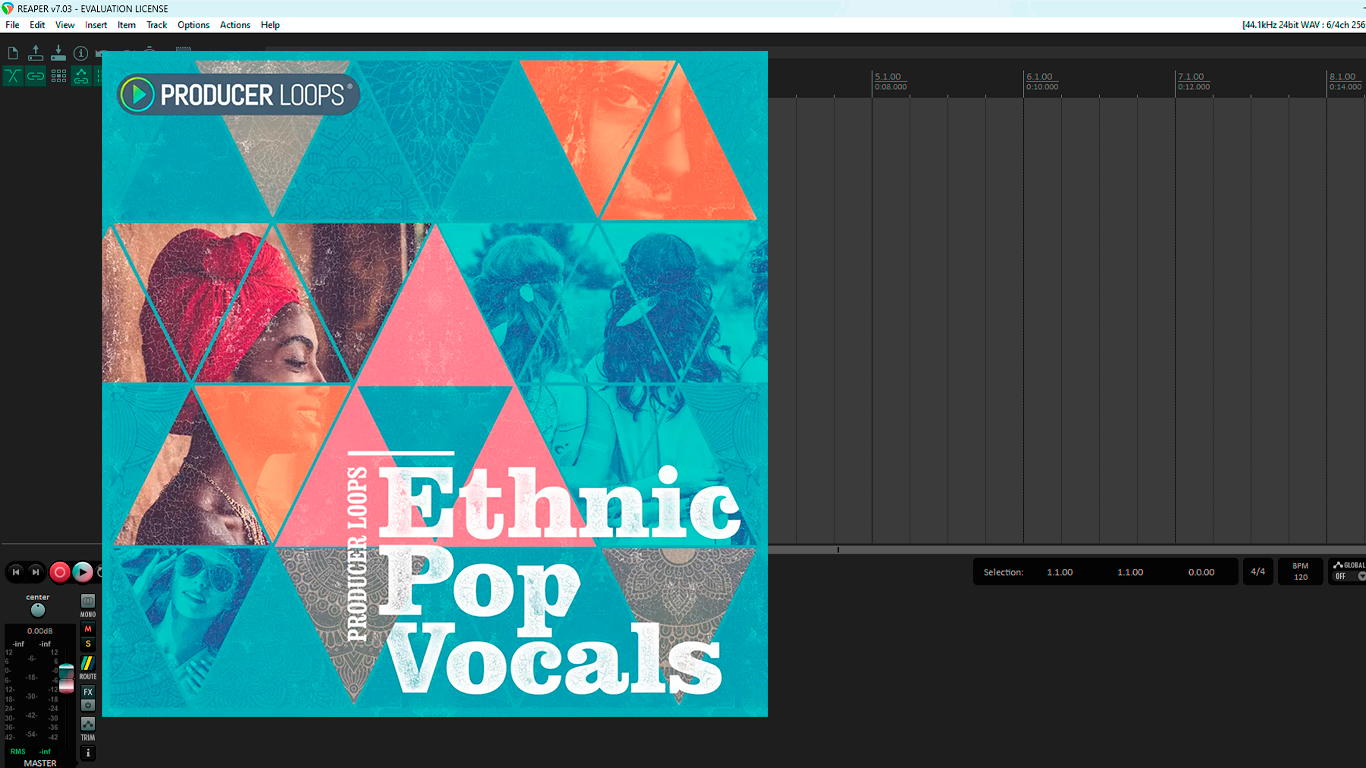
Task: Go to project start transport button
Action: (x=16, y=572)
